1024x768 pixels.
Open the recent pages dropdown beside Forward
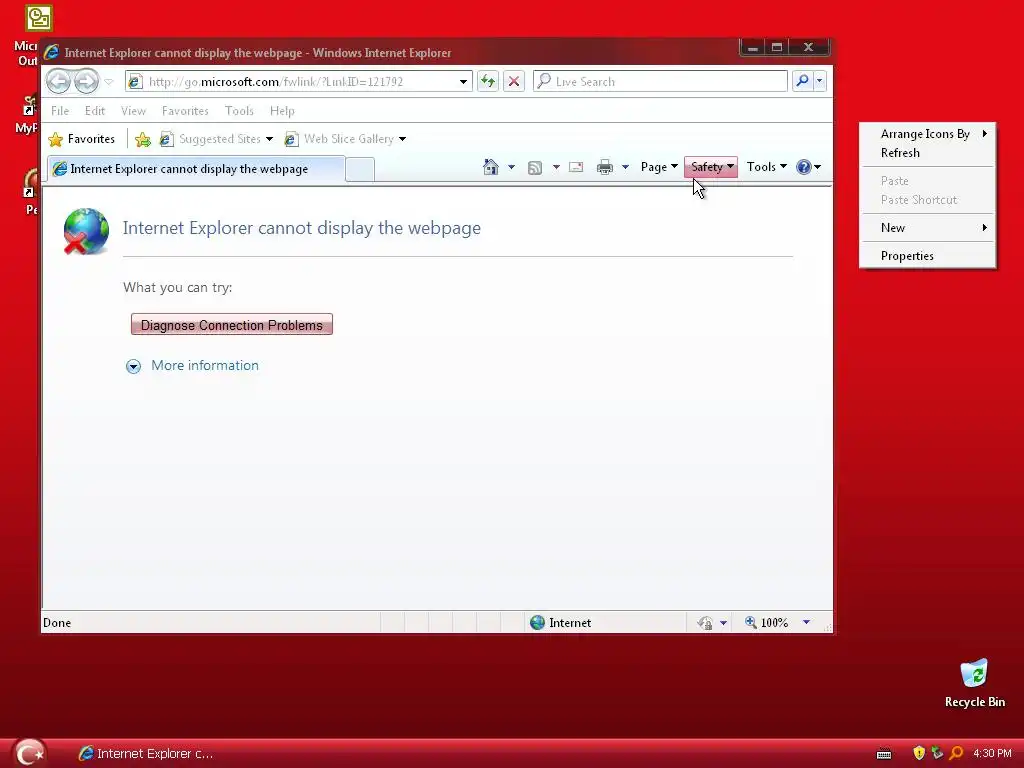109,82
